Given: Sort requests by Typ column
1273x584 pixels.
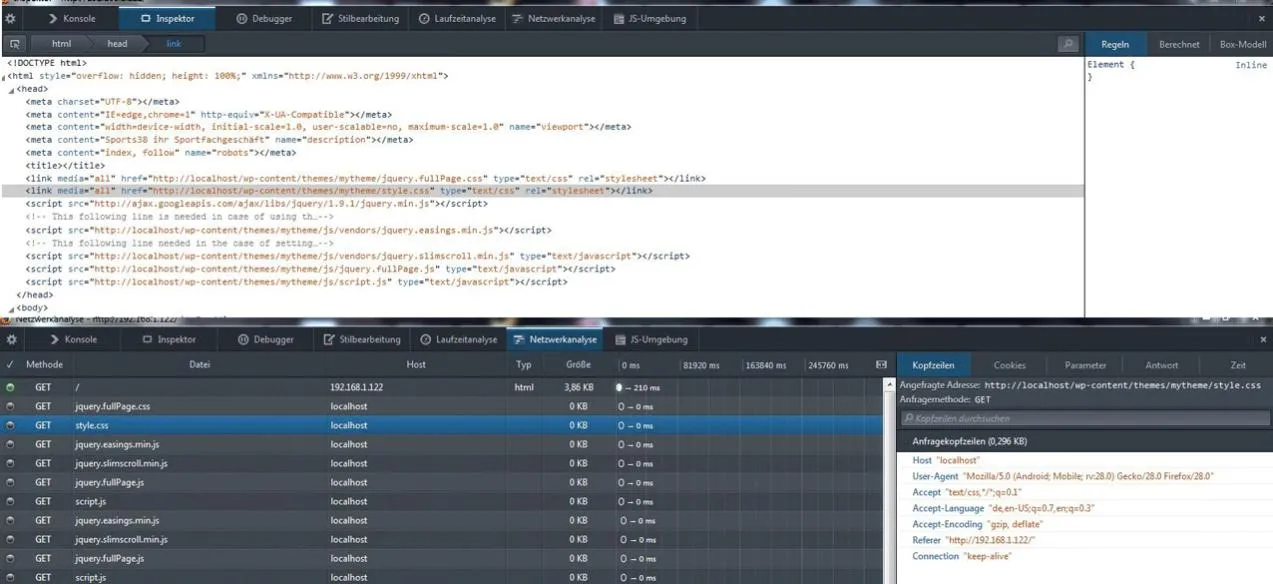Looking at the screenshot, I should pyautogui.click(x=524, y=365).
